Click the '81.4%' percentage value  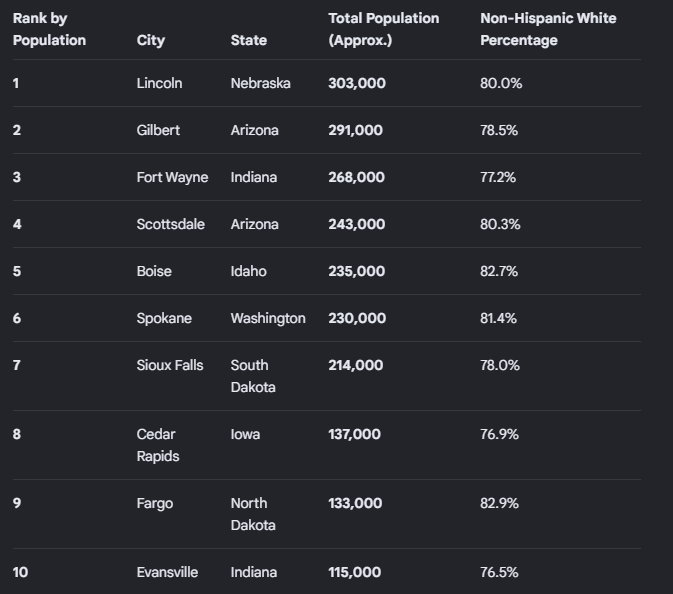coord(498,318)
